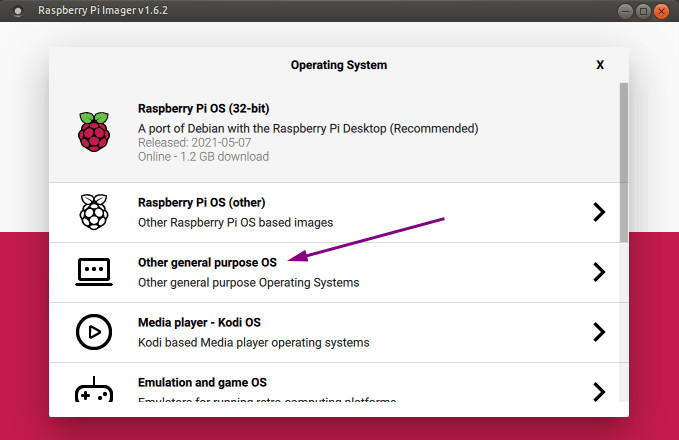Expand the Other general purpose OS chevron

(x=599, y=271)
